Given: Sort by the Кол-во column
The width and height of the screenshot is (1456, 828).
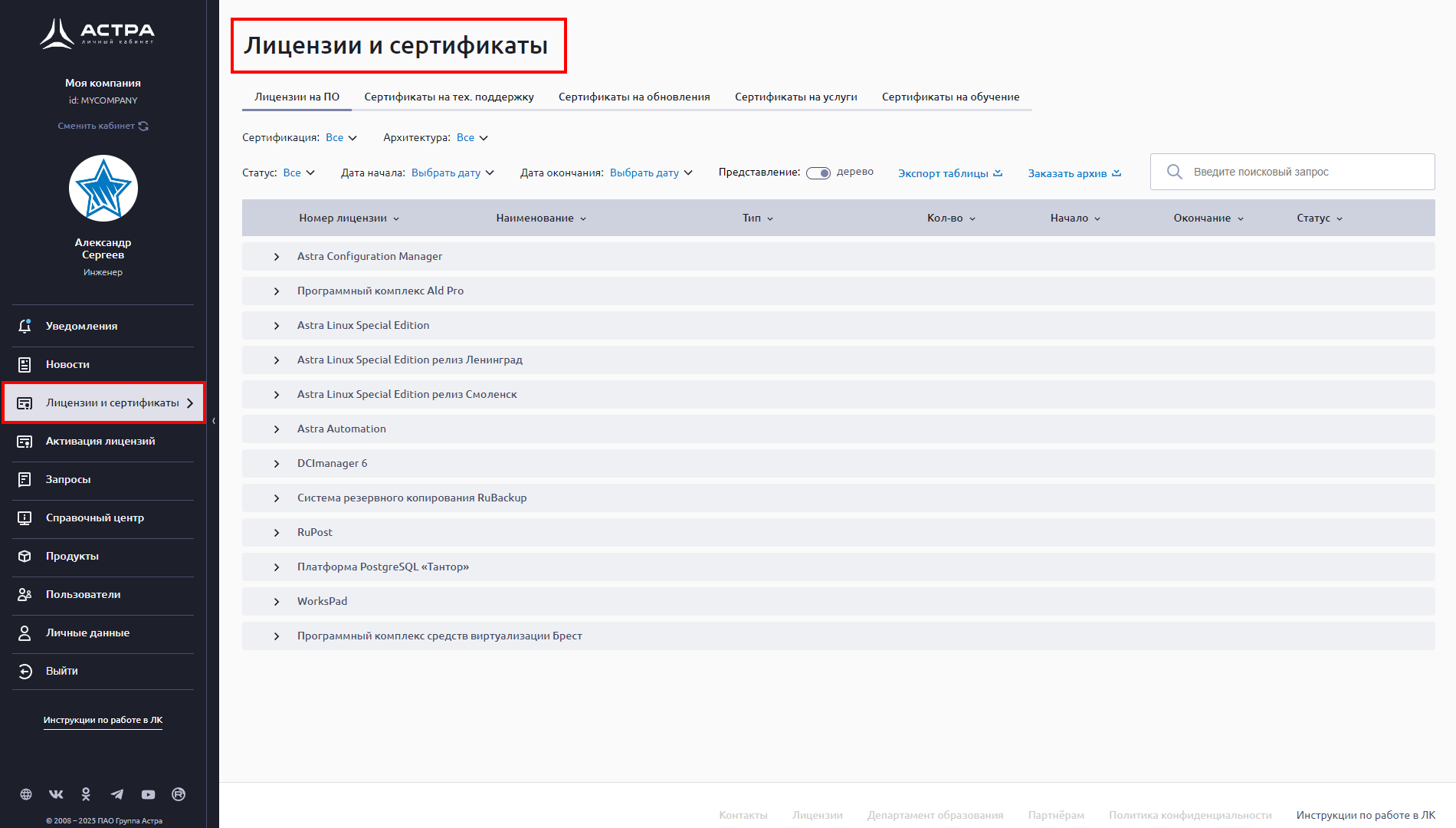Looking at the screenshot, I should coord(951,219).
